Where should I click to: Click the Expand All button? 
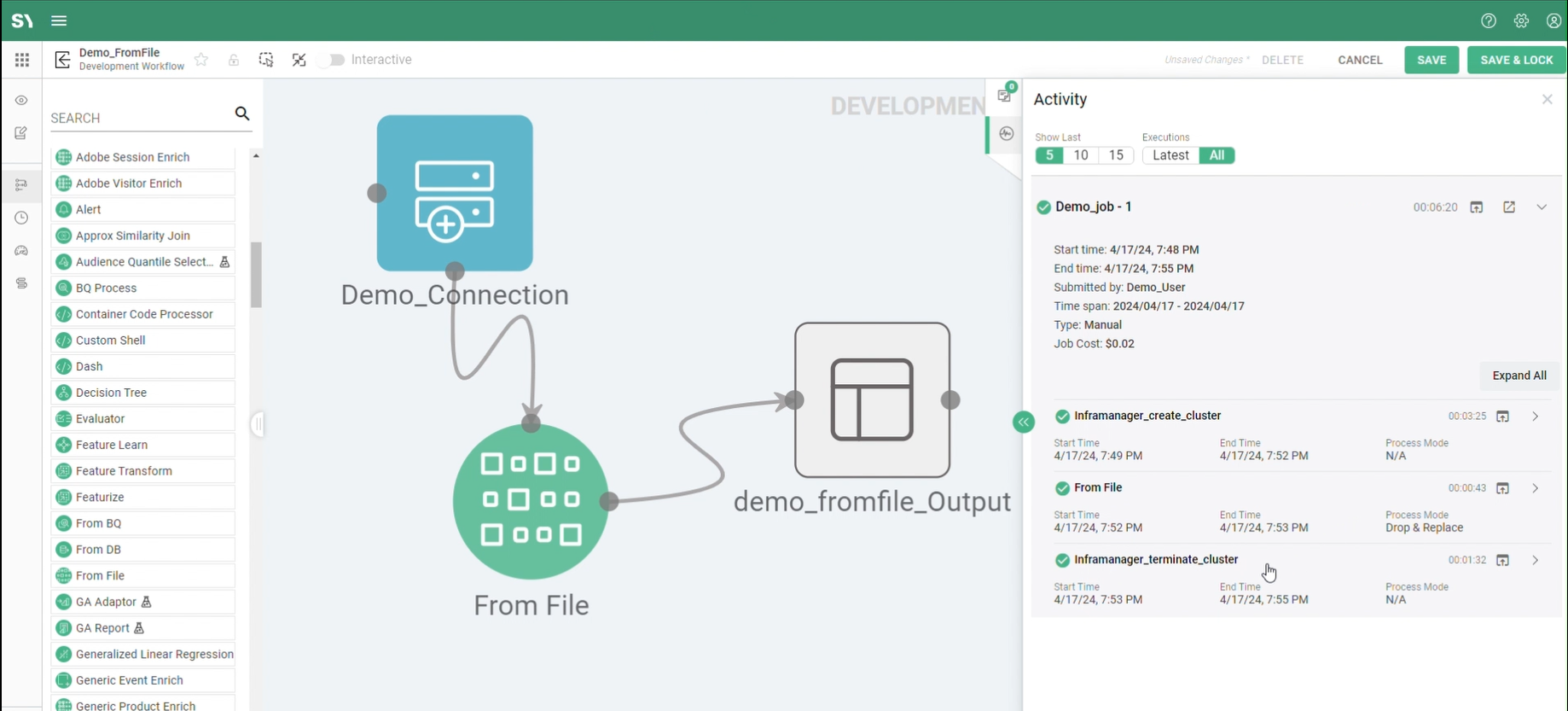point(1519,376)
